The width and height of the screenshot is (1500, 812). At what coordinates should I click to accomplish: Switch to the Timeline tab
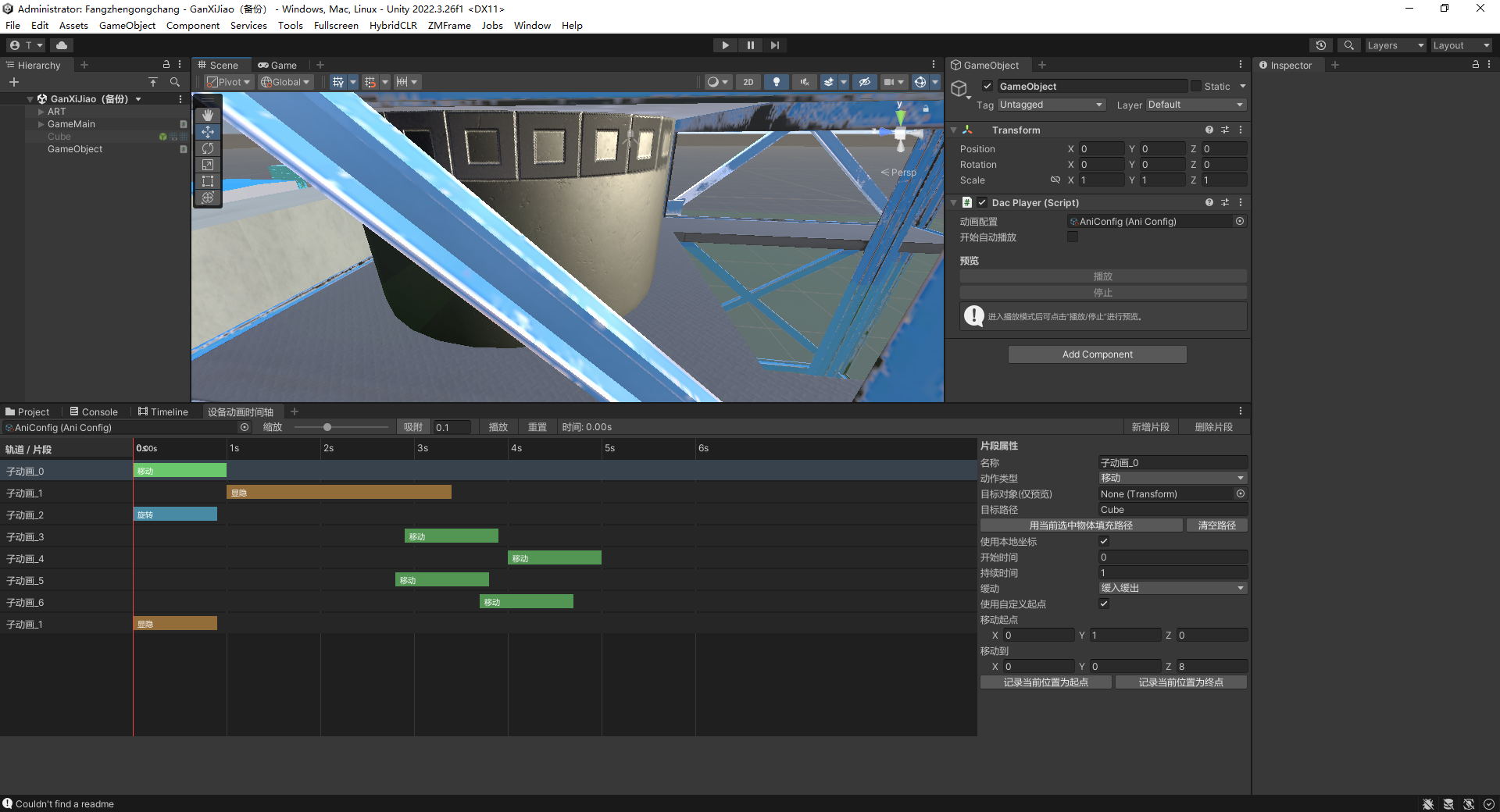click(x=163, y=411)
